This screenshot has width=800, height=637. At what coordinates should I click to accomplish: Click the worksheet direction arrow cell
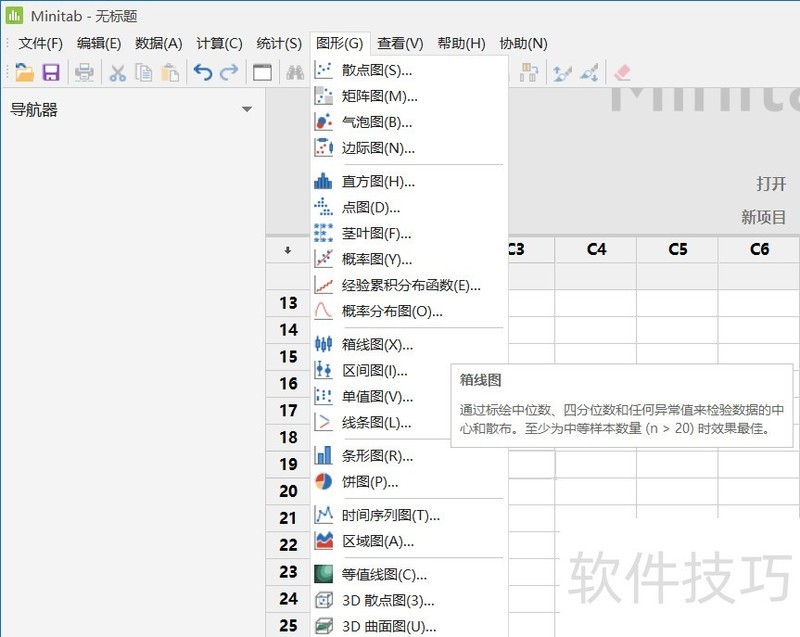coord(288,250)
